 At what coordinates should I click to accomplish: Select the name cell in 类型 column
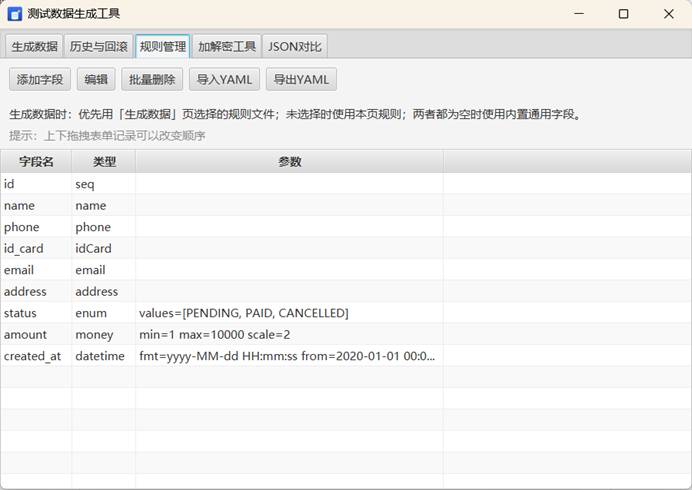(x=104, y=205)
